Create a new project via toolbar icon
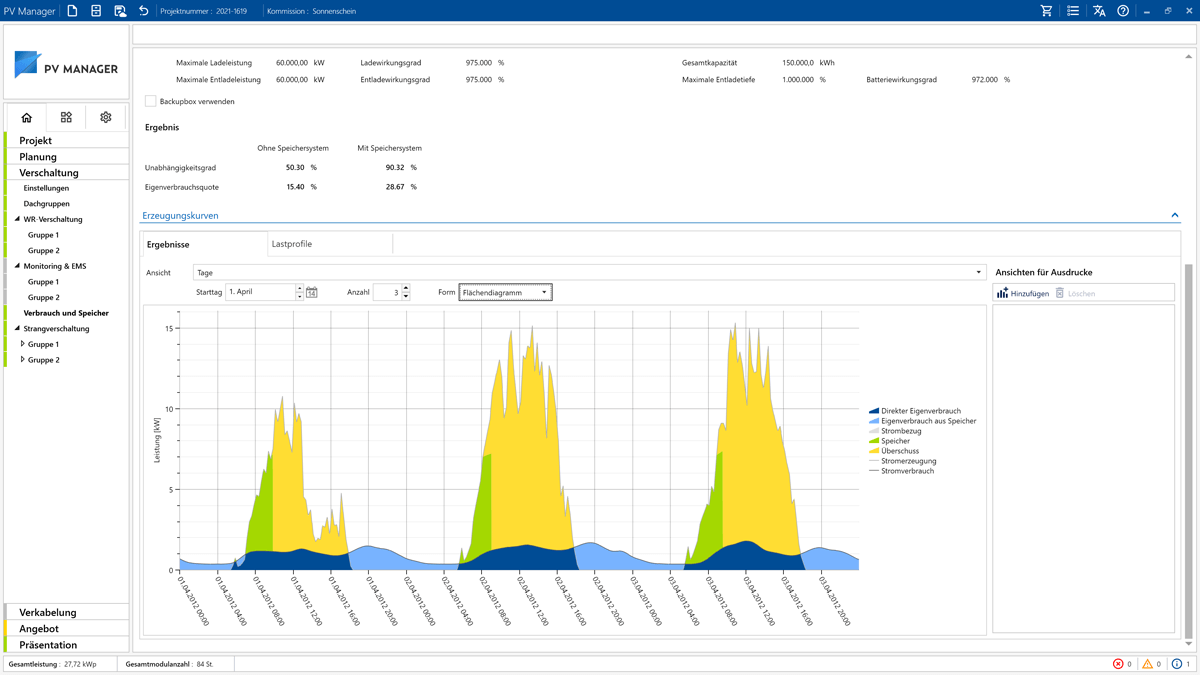 pyautogui.click(x=70, y=10)
